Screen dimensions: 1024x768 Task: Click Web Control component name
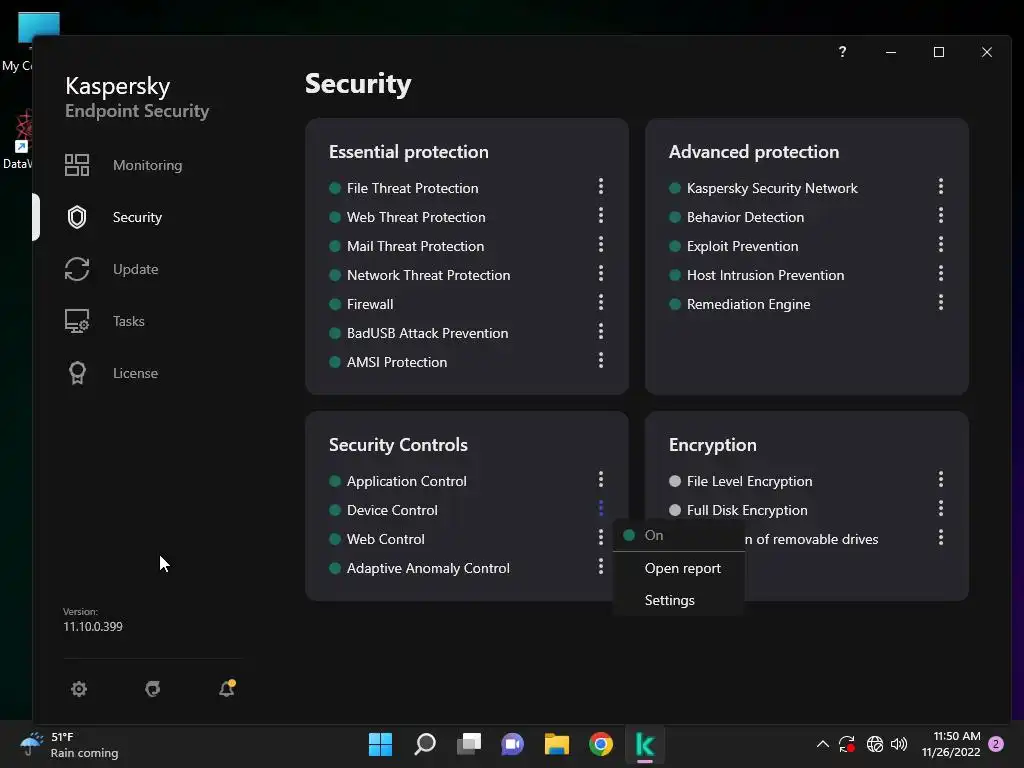385,539
